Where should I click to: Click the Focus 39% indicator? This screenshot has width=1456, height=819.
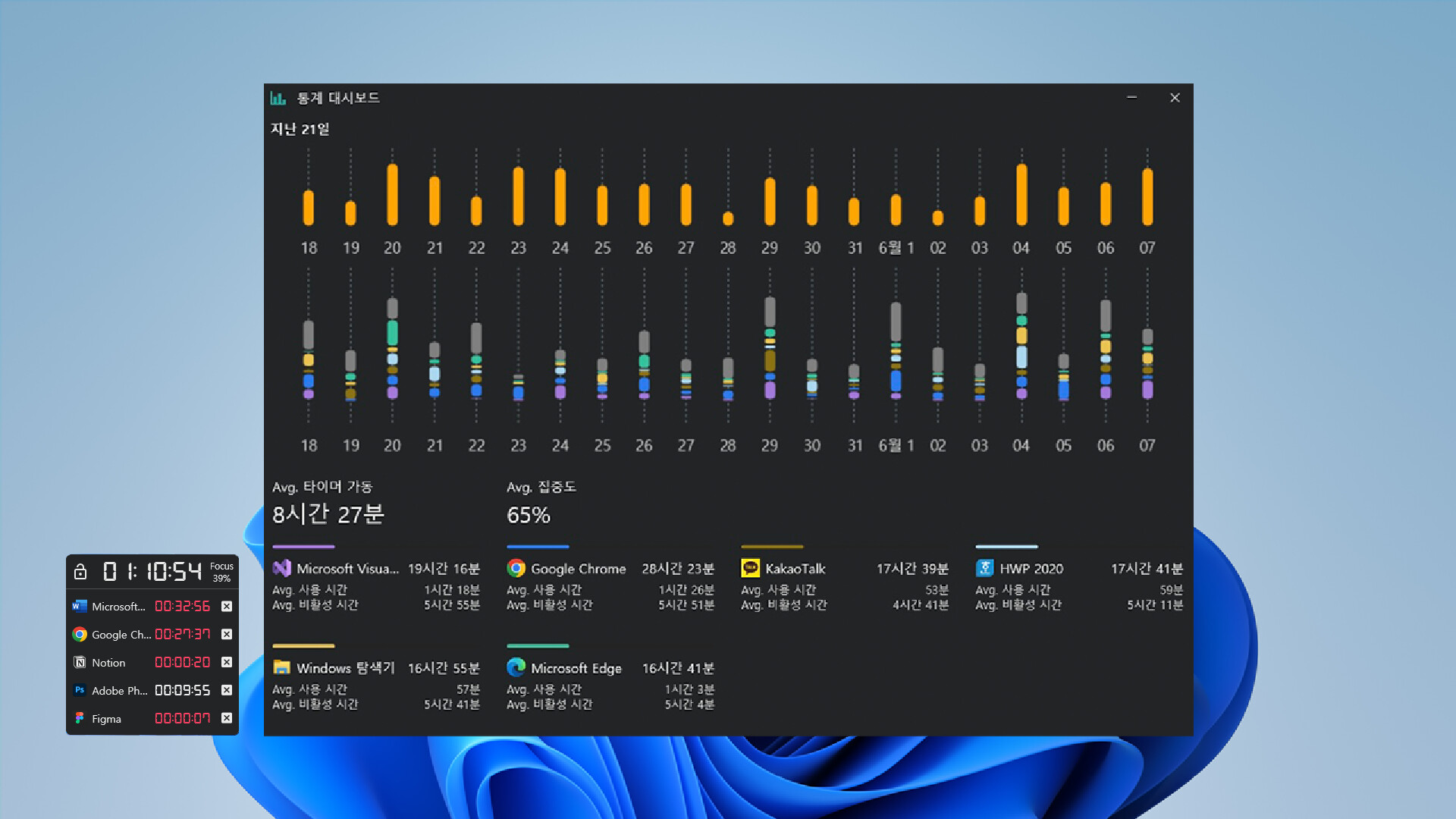[221, 572]
